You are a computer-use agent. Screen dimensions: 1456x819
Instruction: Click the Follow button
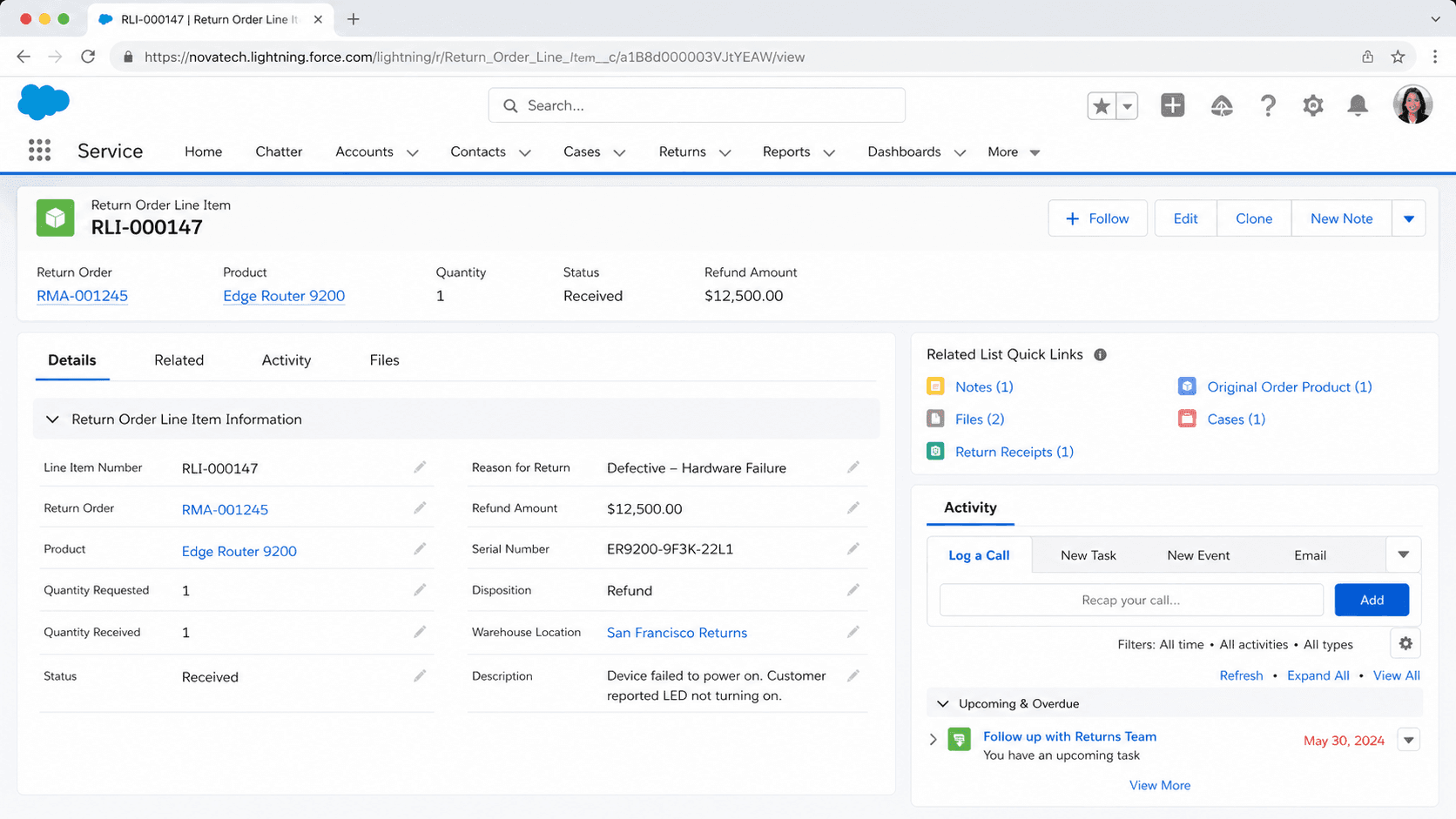coord(1097,218)
